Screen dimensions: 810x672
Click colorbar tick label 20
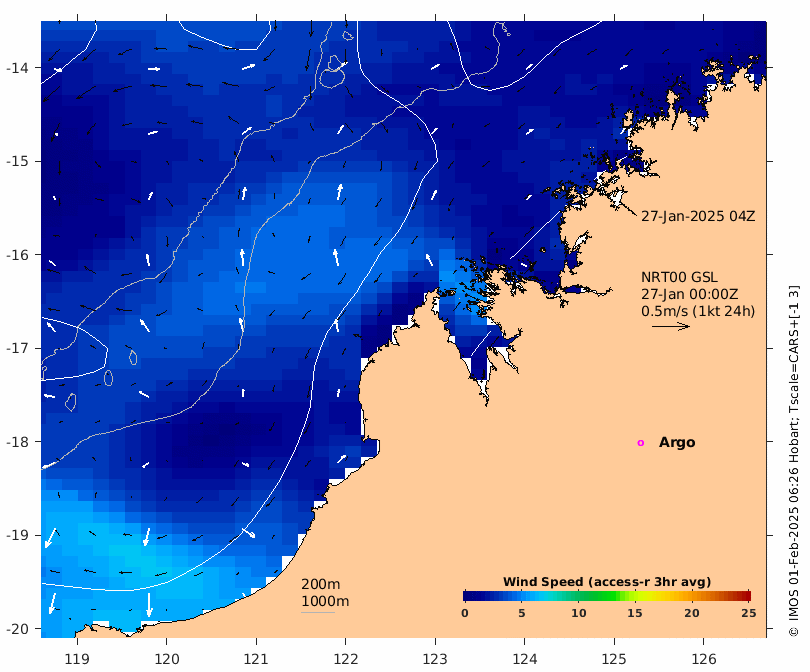click(x=692, y=613)
